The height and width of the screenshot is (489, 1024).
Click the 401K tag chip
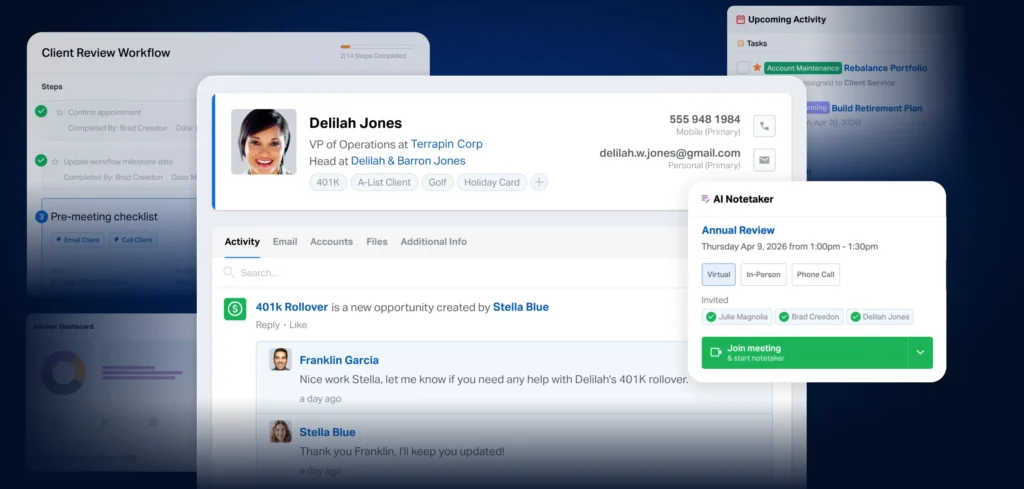(x=328, y=183)
